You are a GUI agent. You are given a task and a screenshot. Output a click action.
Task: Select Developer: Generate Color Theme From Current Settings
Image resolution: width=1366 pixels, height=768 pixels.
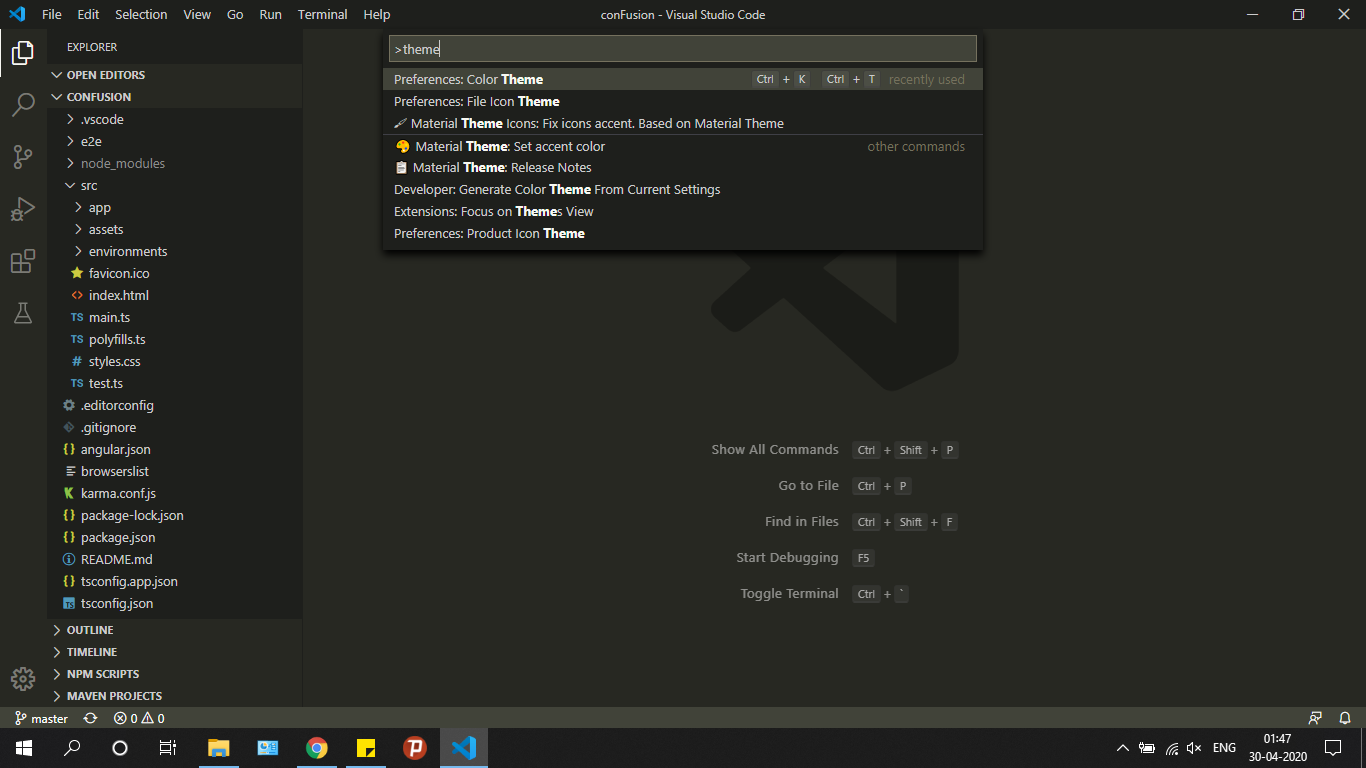[683, 189]
